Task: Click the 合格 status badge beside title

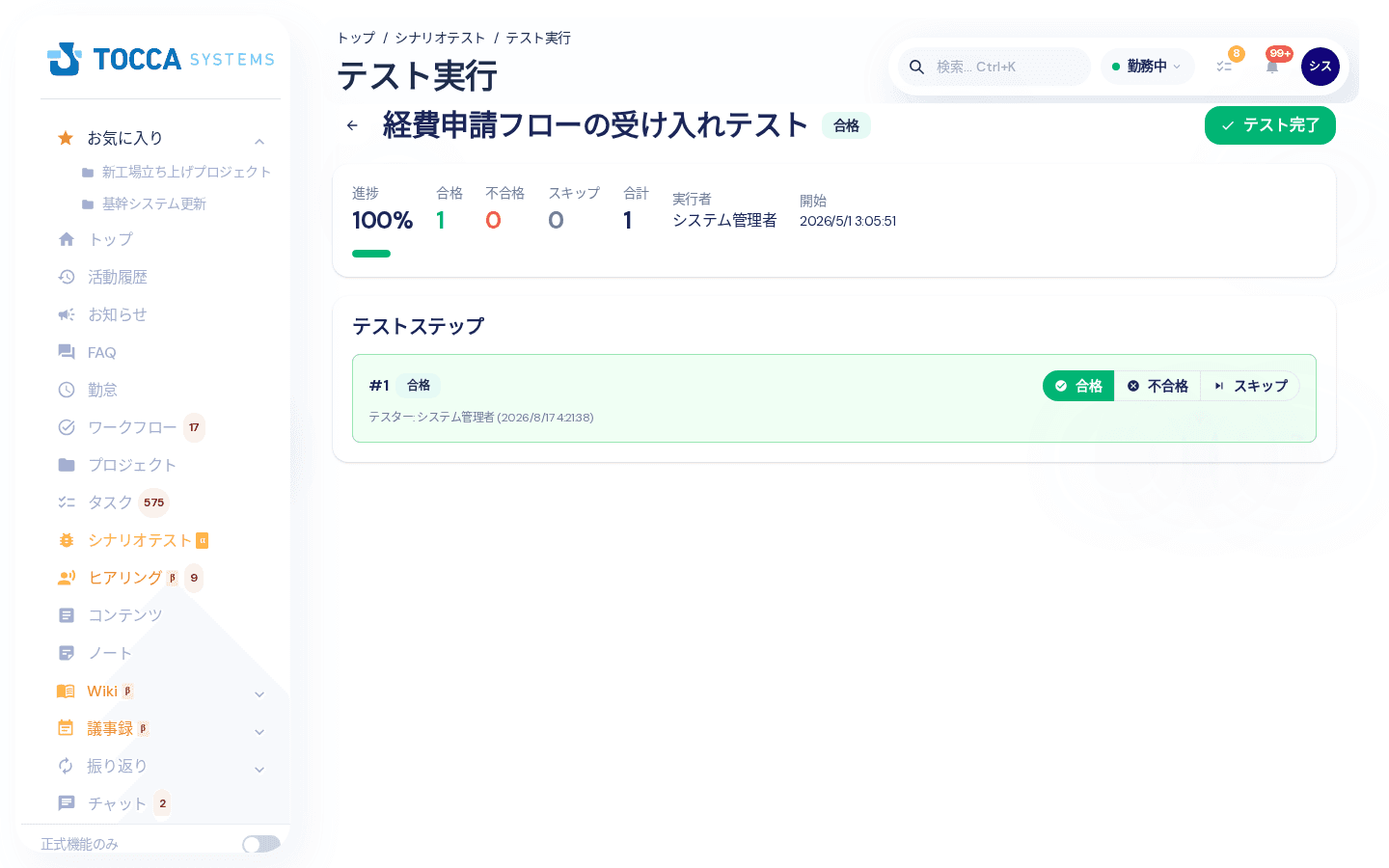Action: (x=846, y=125)
